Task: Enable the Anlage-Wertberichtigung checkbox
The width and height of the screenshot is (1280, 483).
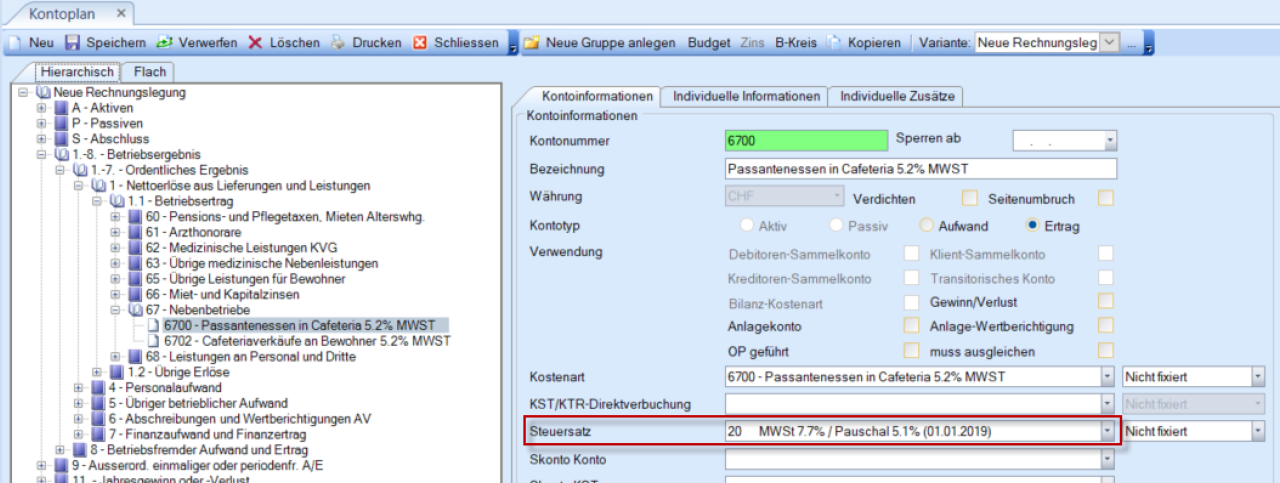Action: (x=1106, y=326)
